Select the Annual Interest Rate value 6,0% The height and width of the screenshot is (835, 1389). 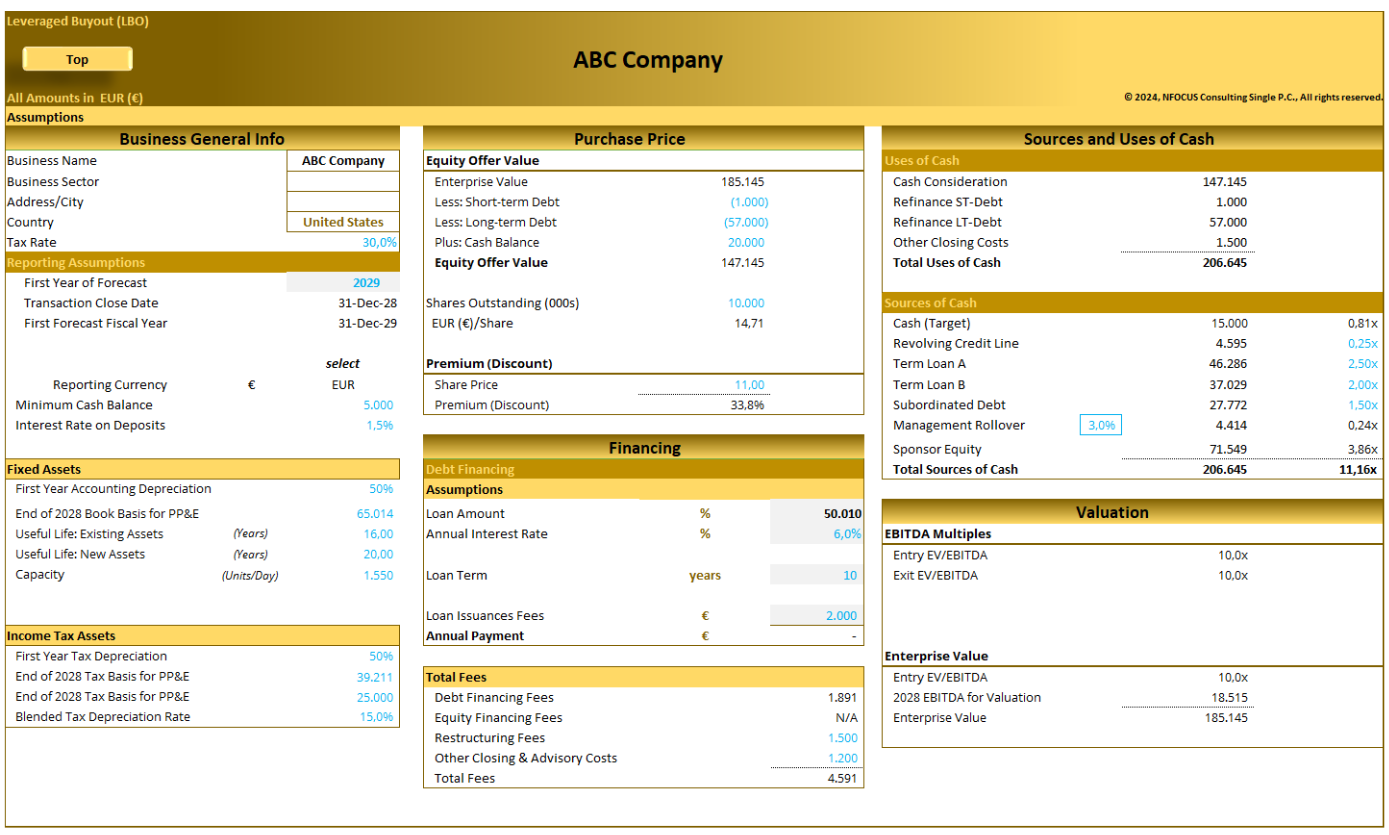816,534
